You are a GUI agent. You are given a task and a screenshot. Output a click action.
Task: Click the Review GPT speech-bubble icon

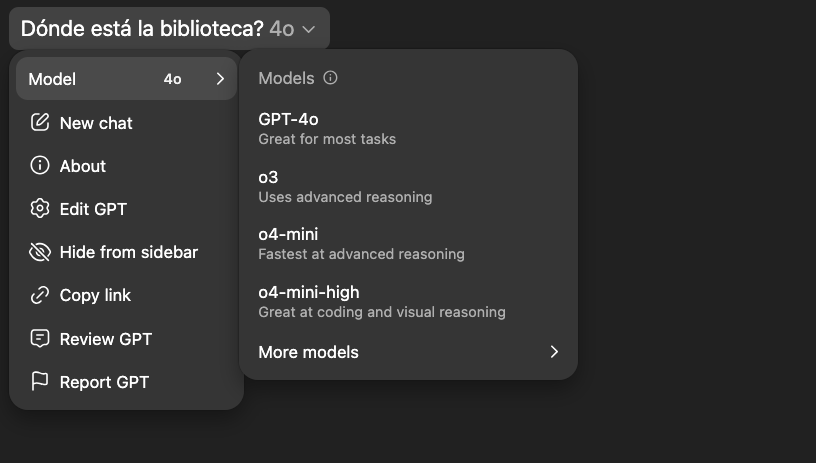[x=40, y=339]
